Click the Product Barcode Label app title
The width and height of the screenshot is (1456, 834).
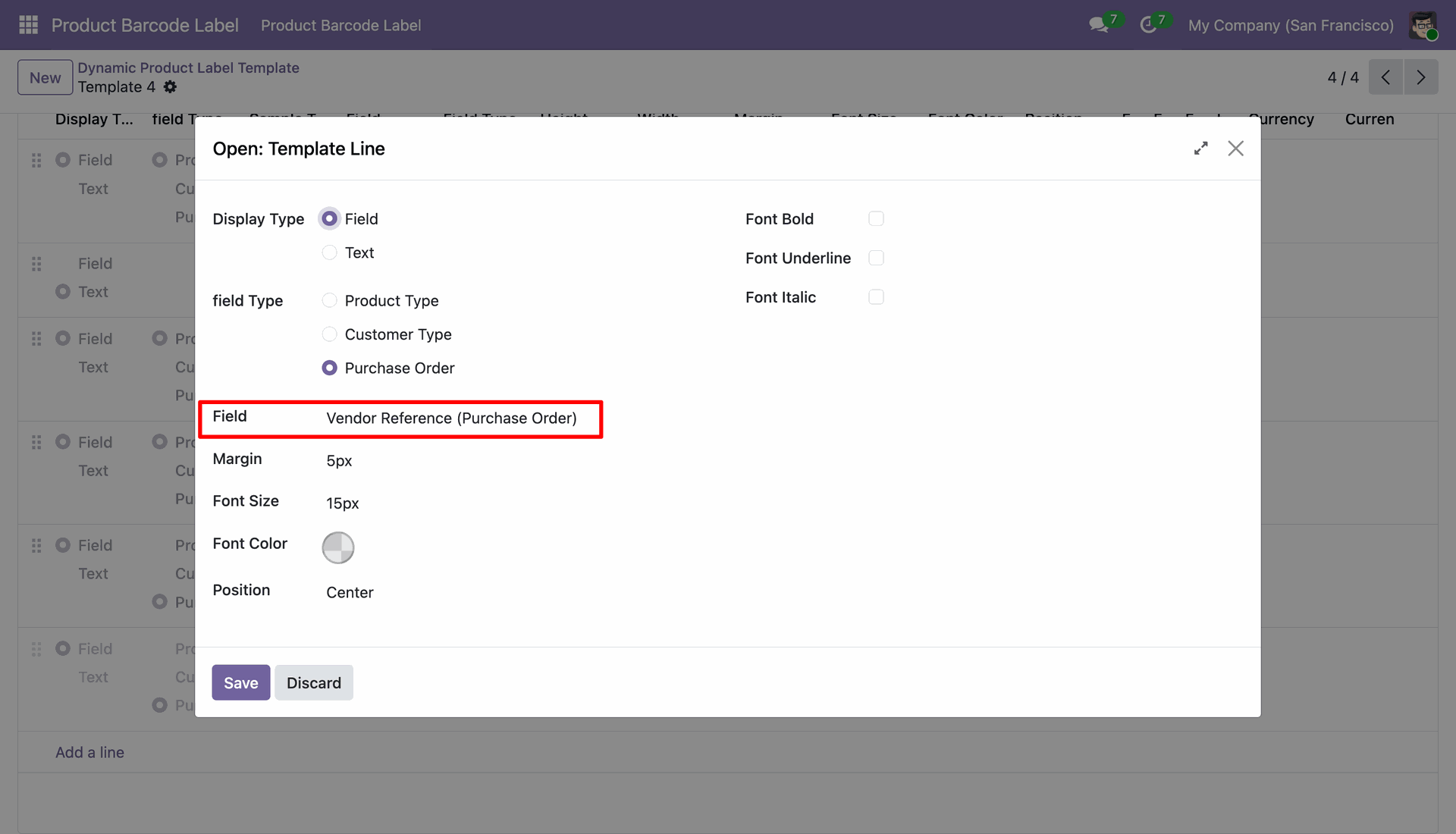coord(145,25)
